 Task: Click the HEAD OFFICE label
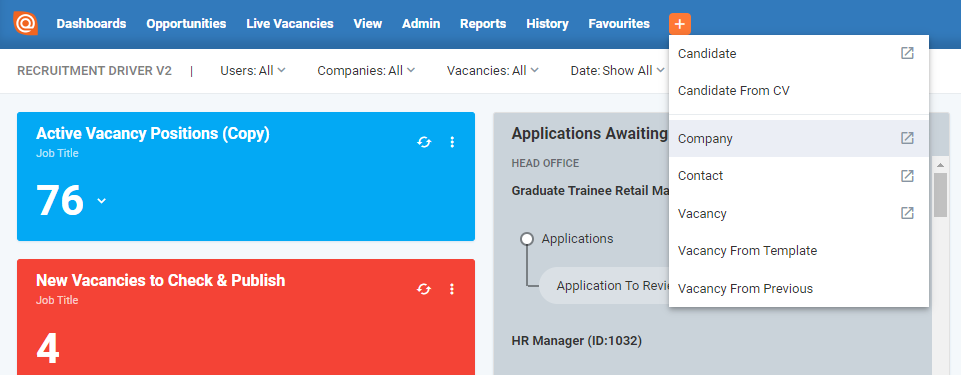(x=545, y=164)
